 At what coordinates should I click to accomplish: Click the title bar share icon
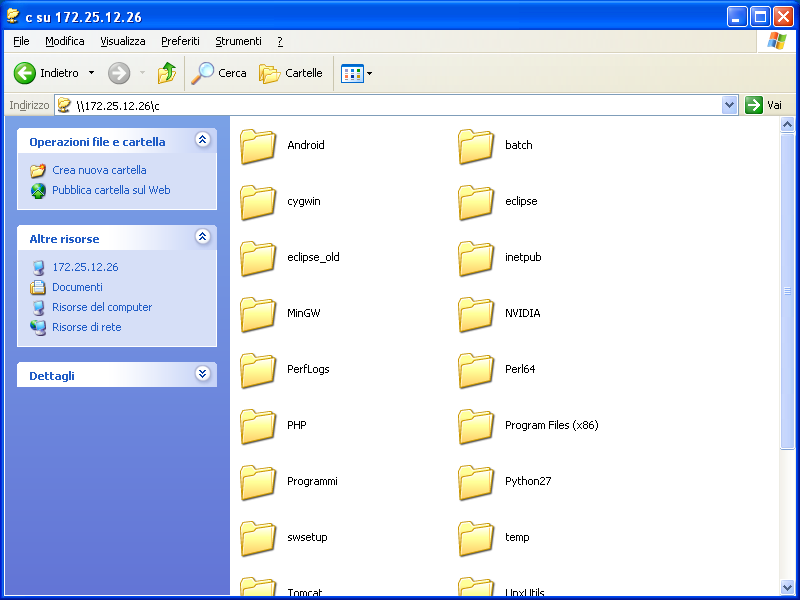point(13,16)
